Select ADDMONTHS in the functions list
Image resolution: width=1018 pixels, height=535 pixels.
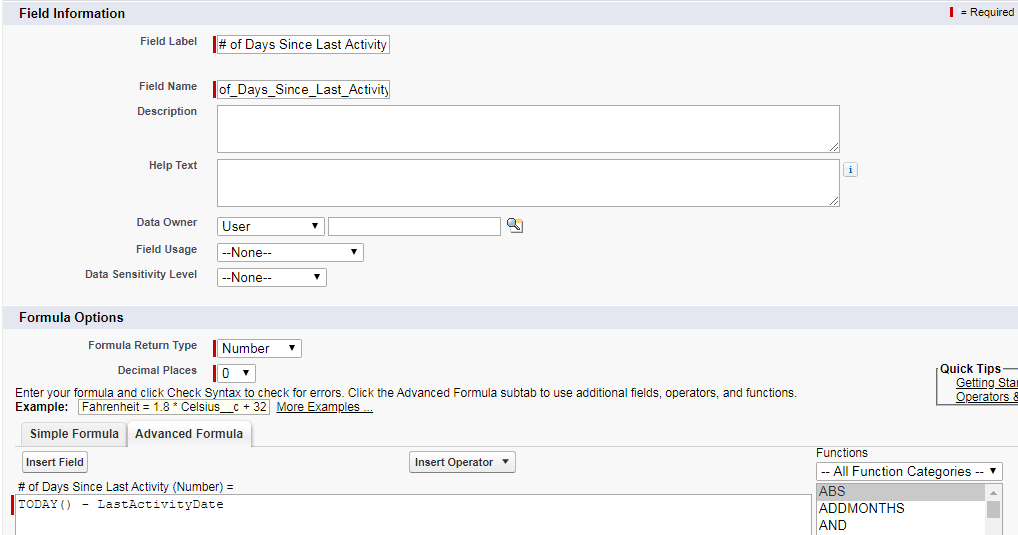tap(900, 508)
